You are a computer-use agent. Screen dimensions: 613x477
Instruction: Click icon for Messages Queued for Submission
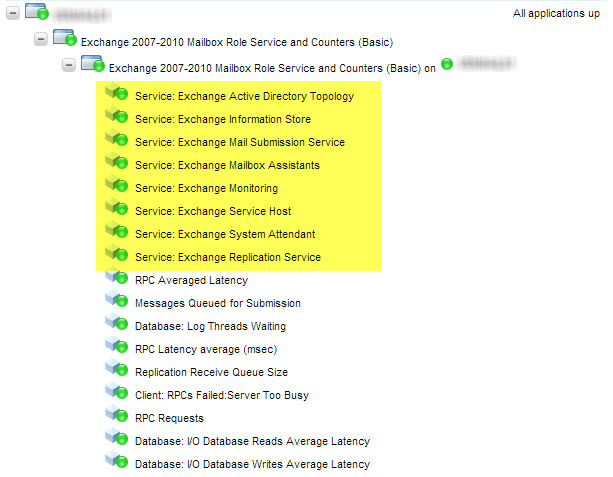click(x=117, y=299)
